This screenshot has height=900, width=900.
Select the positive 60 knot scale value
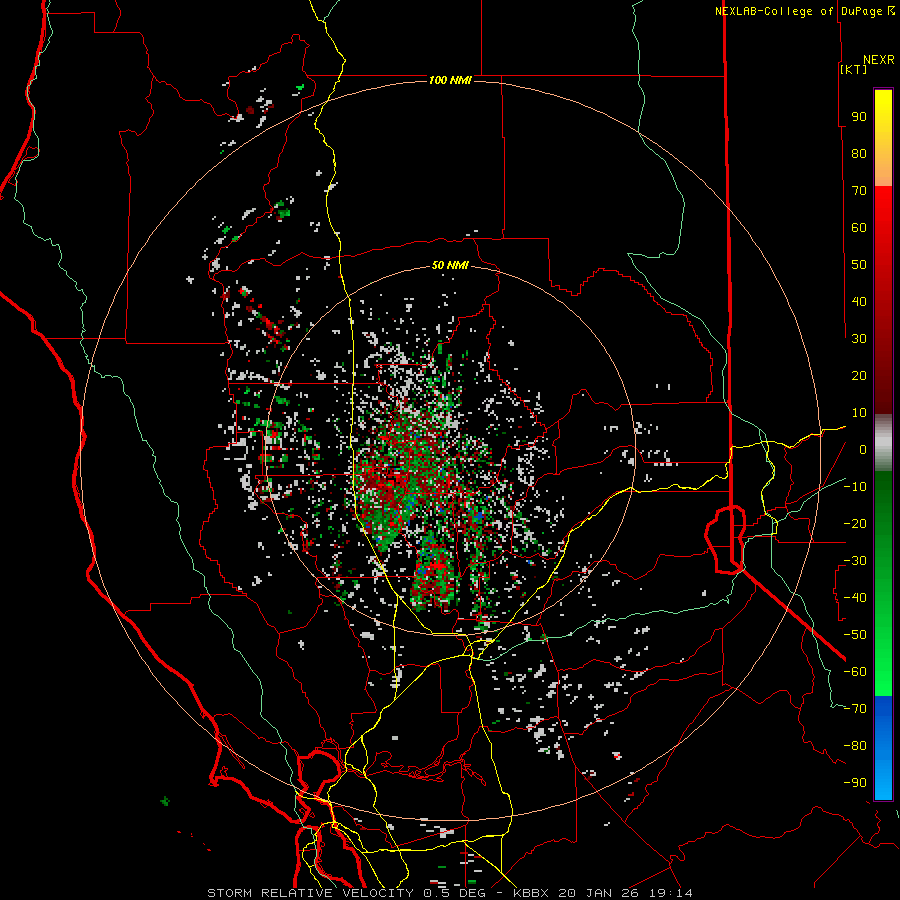859,227
